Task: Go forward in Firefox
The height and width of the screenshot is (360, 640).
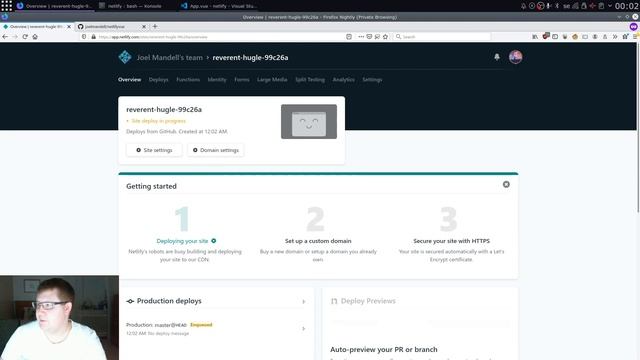Action: tap(15, 37)
